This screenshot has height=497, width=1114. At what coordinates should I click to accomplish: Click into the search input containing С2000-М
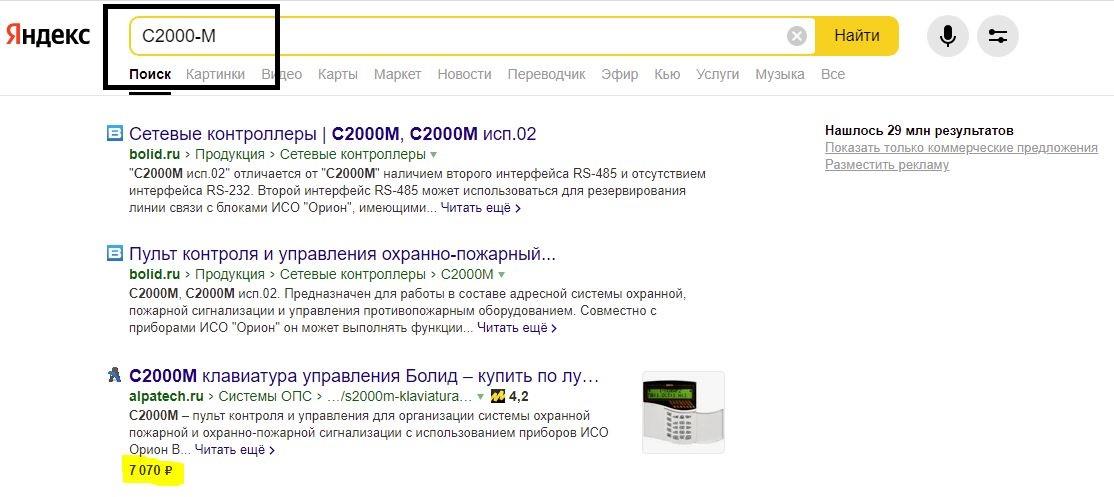(460, 37)
